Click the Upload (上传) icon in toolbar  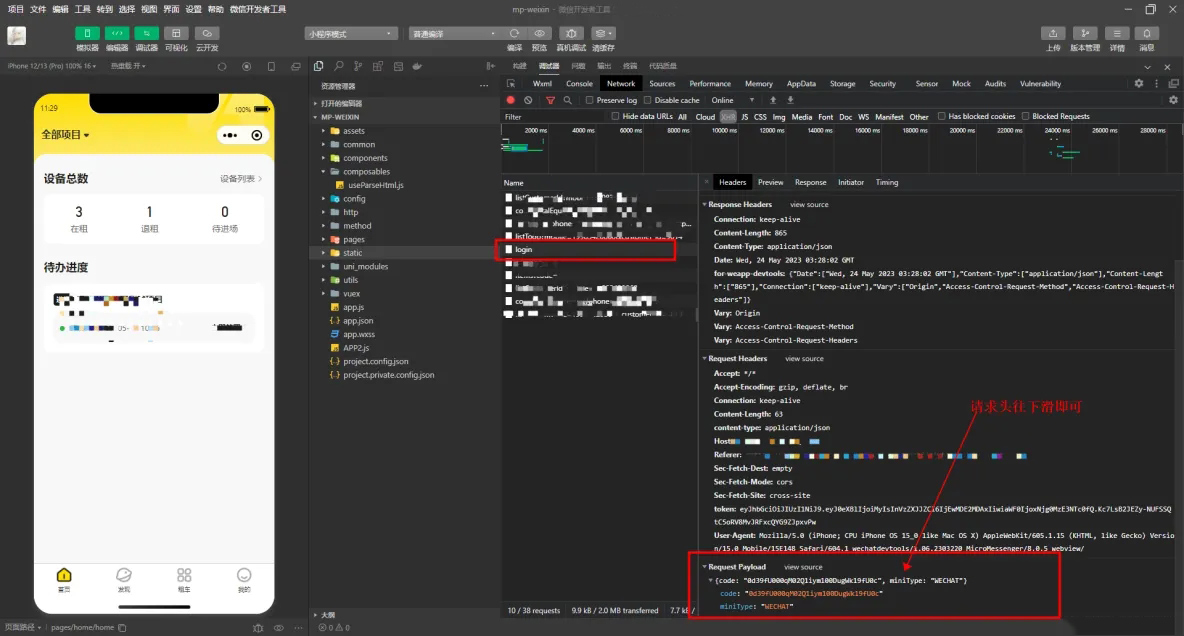click(1053, 33)
